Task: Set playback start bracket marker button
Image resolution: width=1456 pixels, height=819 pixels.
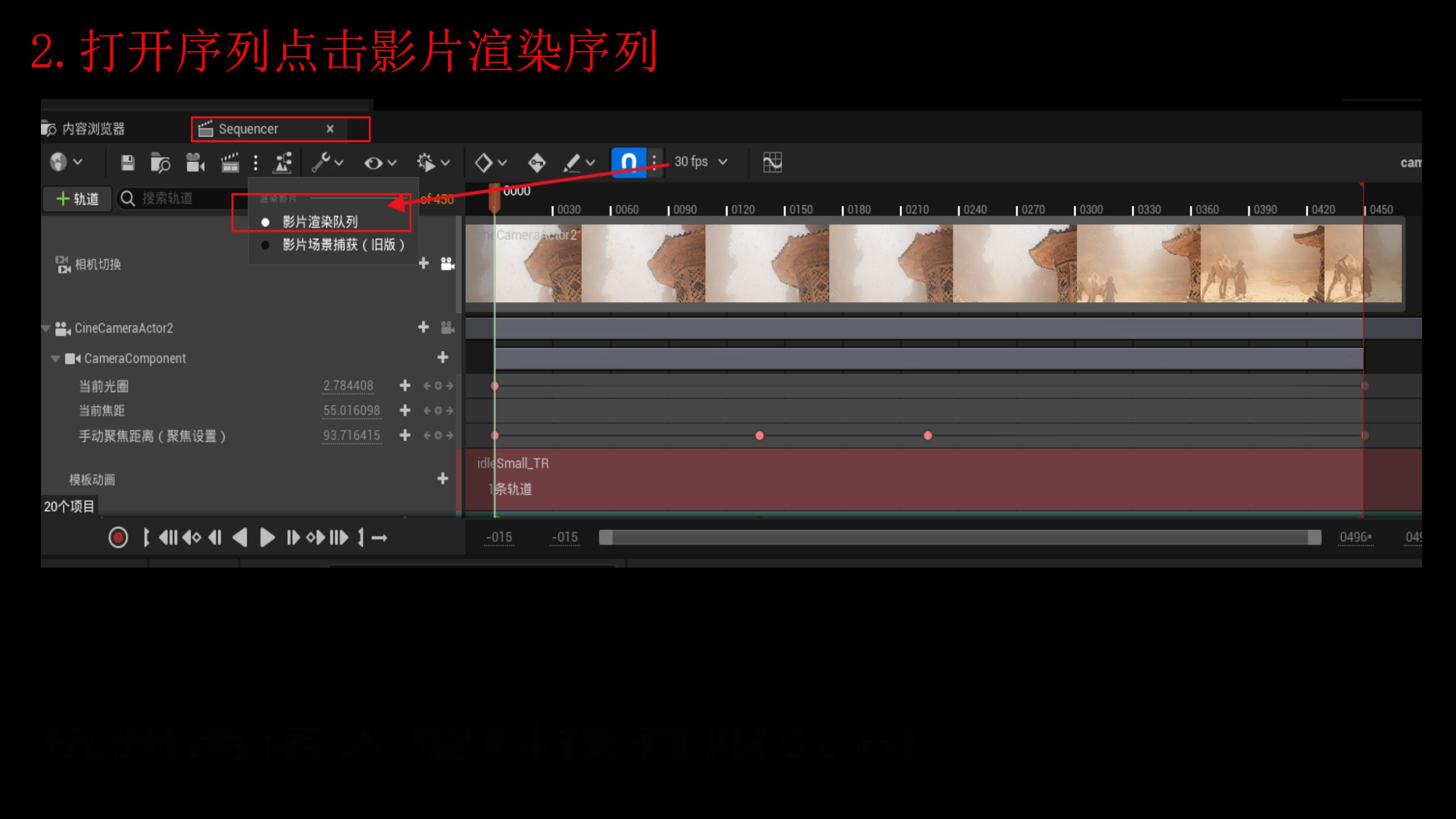Action: pos(146,537)
